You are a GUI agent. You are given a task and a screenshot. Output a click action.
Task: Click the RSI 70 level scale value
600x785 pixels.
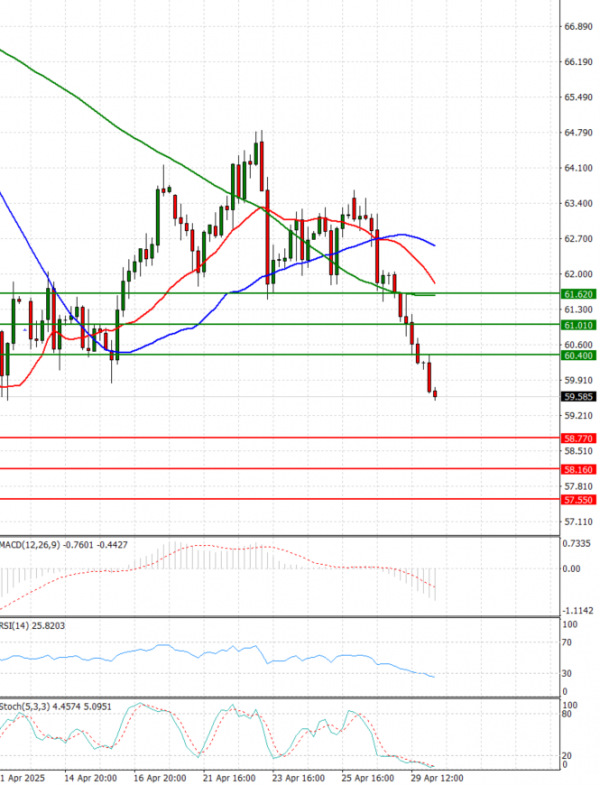point(567,643)
